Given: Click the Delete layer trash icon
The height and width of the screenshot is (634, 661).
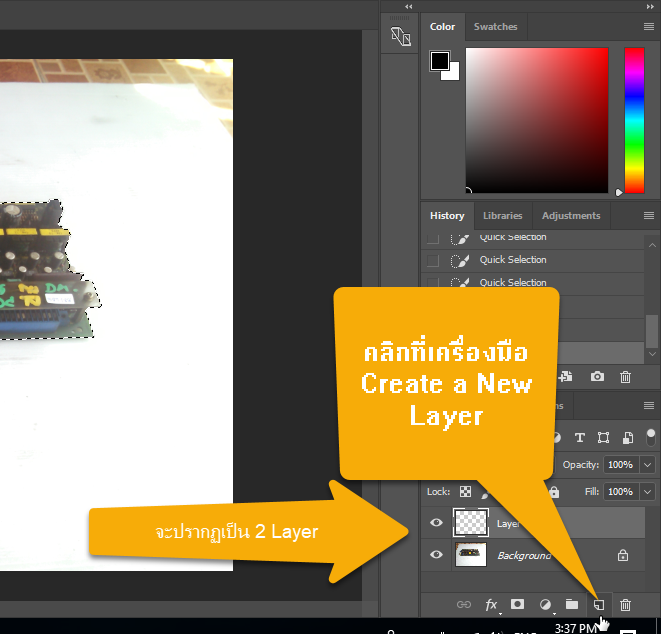Looking at the screenshot, I should (x=625, y=605).
